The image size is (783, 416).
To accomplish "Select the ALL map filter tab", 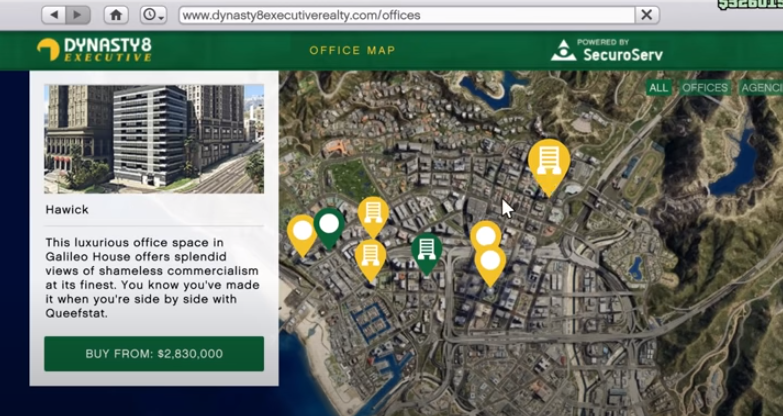I will click(x=658, y=88).
